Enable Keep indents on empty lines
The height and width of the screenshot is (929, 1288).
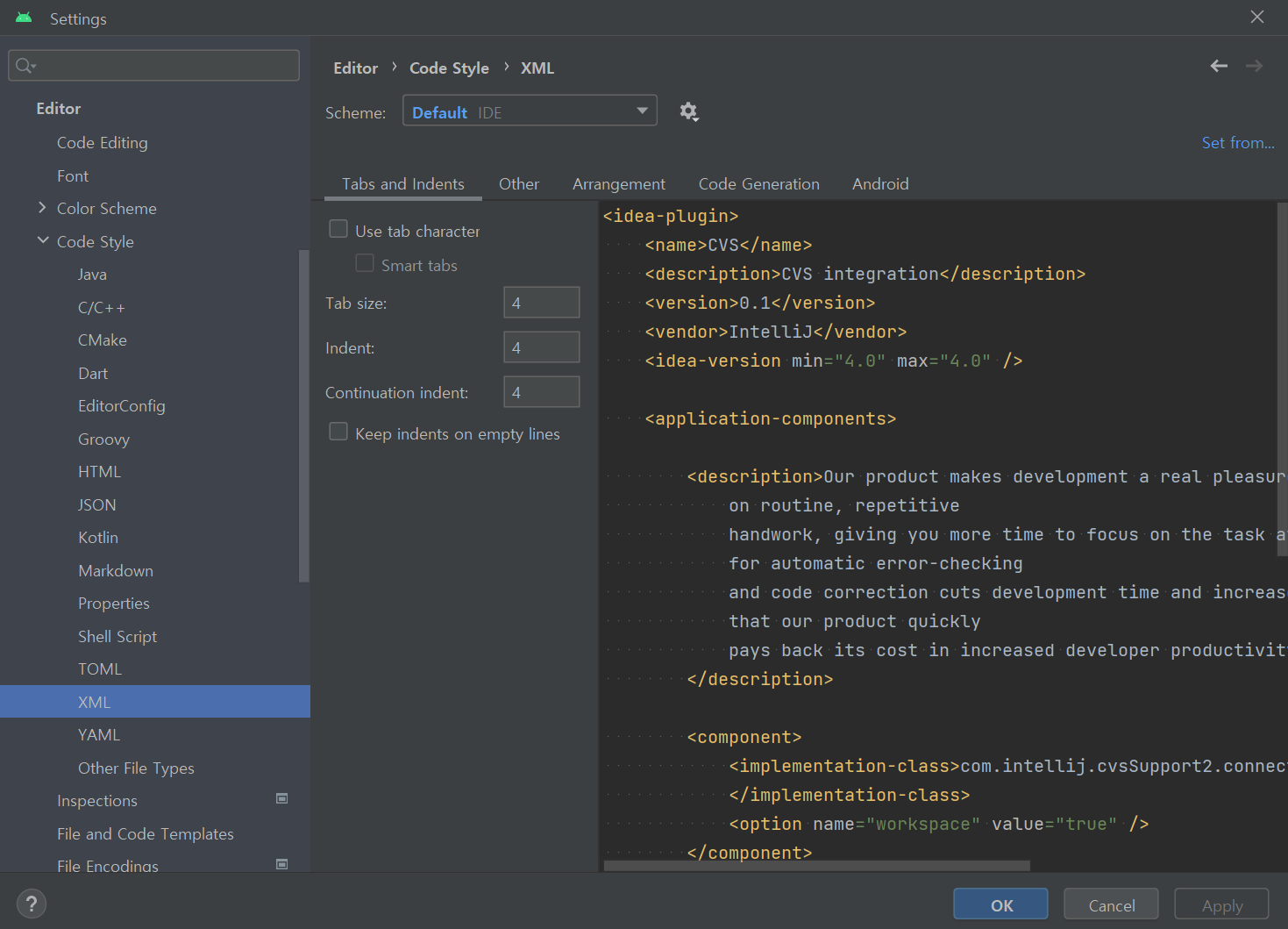click(338, 432)
